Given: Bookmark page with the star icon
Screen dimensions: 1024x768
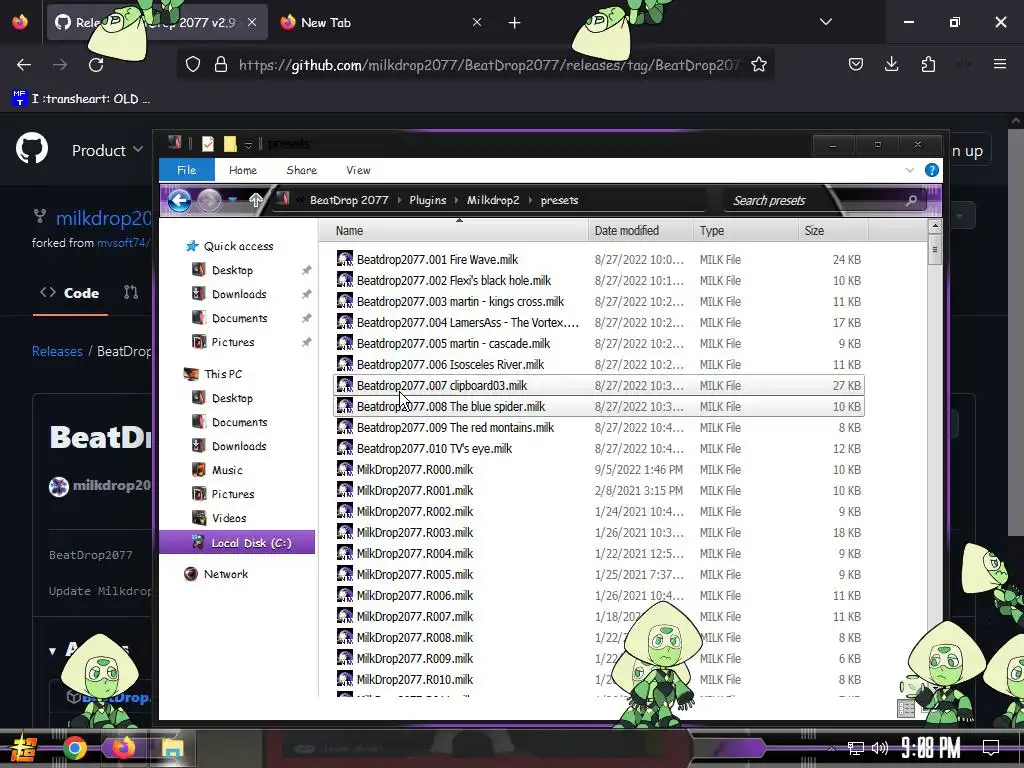Looking at the screenshot, I should point(758,65).
